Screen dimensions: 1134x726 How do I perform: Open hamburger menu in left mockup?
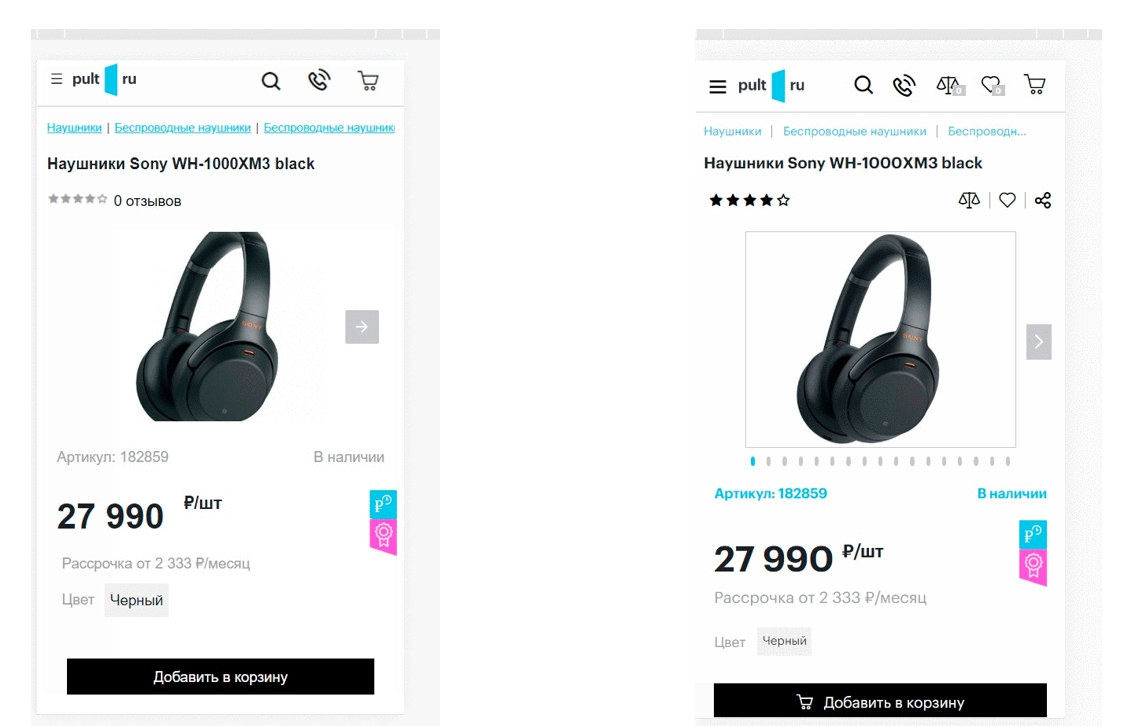57,79
